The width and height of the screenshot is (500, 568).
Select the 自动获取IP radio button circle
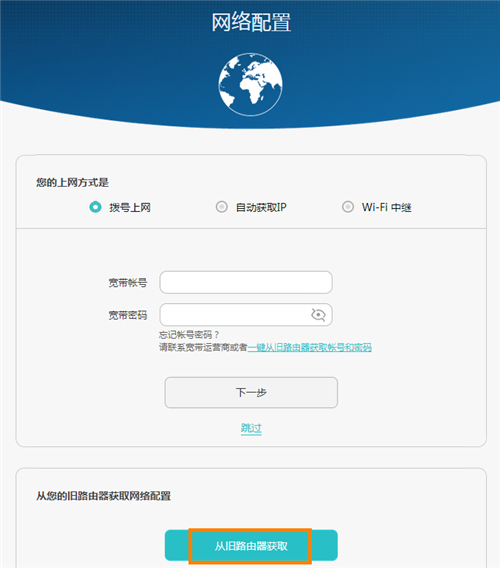[x=221, y=207]
